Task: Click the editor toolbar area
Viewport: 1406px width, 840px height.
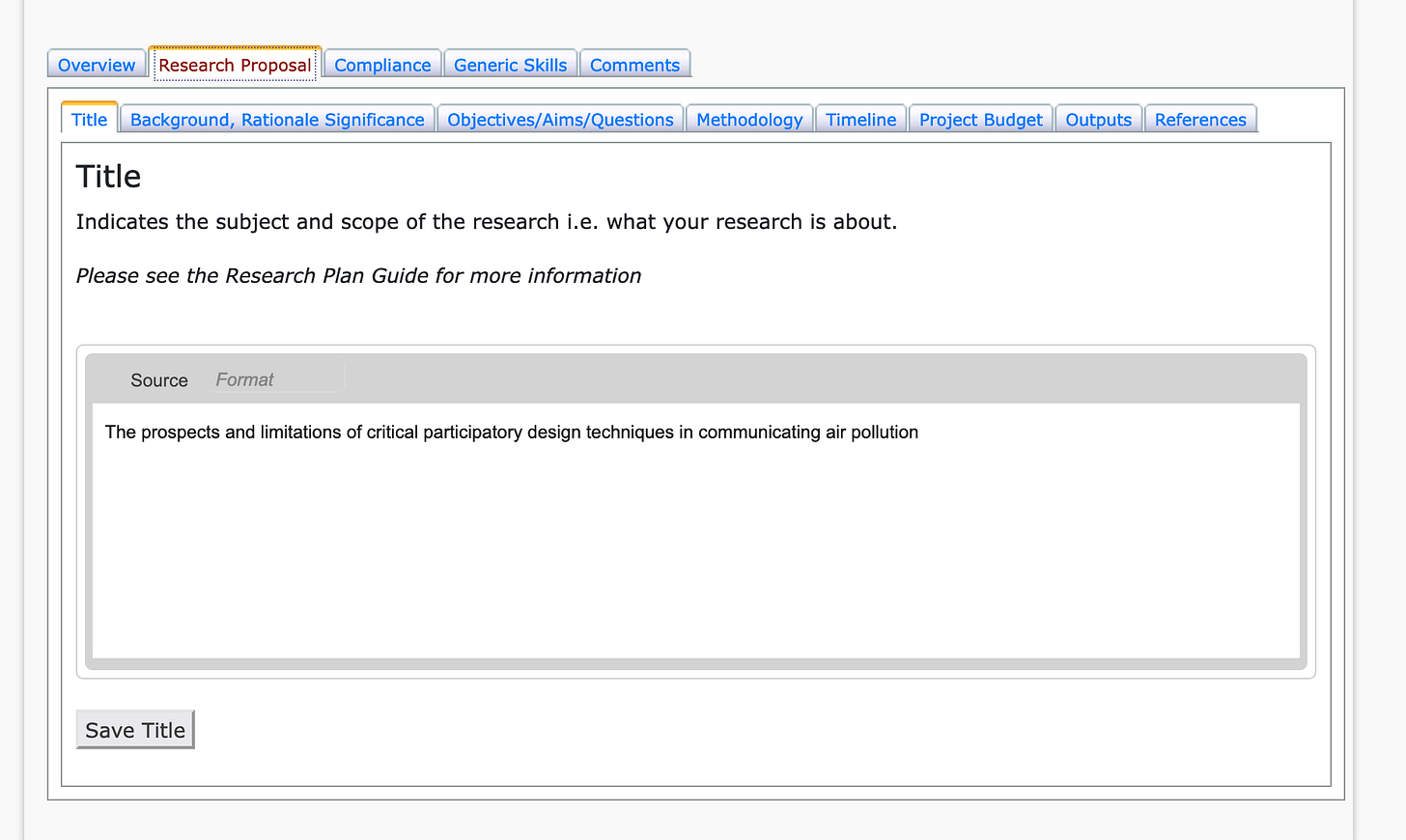Action: [x=676, y=378]
